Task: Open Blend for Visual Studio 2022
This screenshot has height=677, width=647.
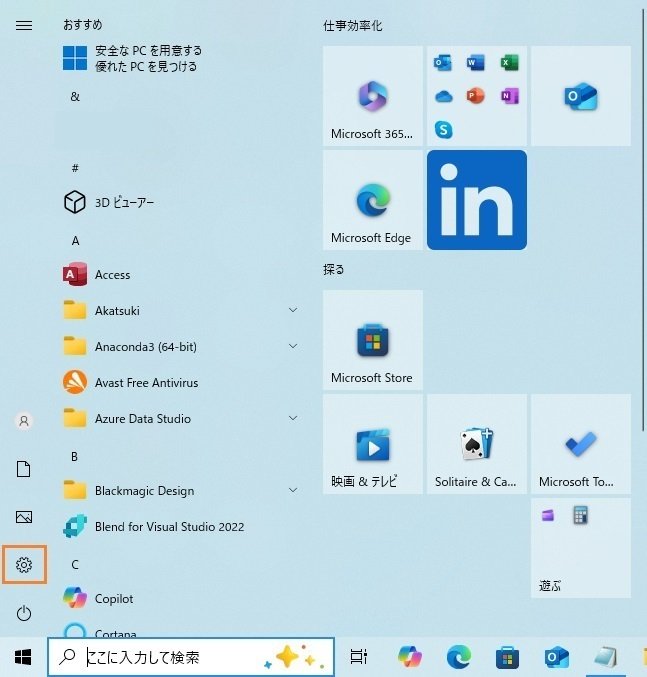Action: point(181,527)
